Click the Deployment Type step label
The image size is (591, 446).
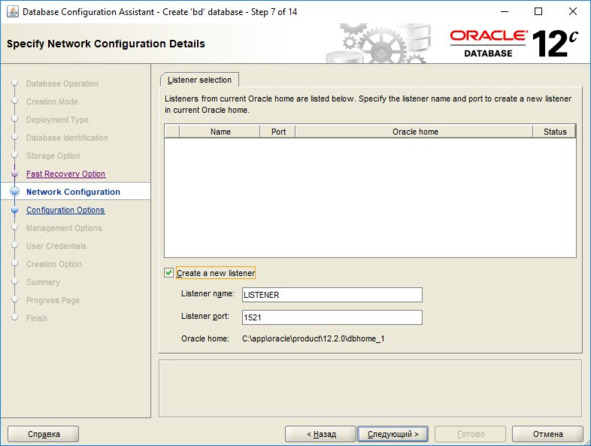(57, 120)
